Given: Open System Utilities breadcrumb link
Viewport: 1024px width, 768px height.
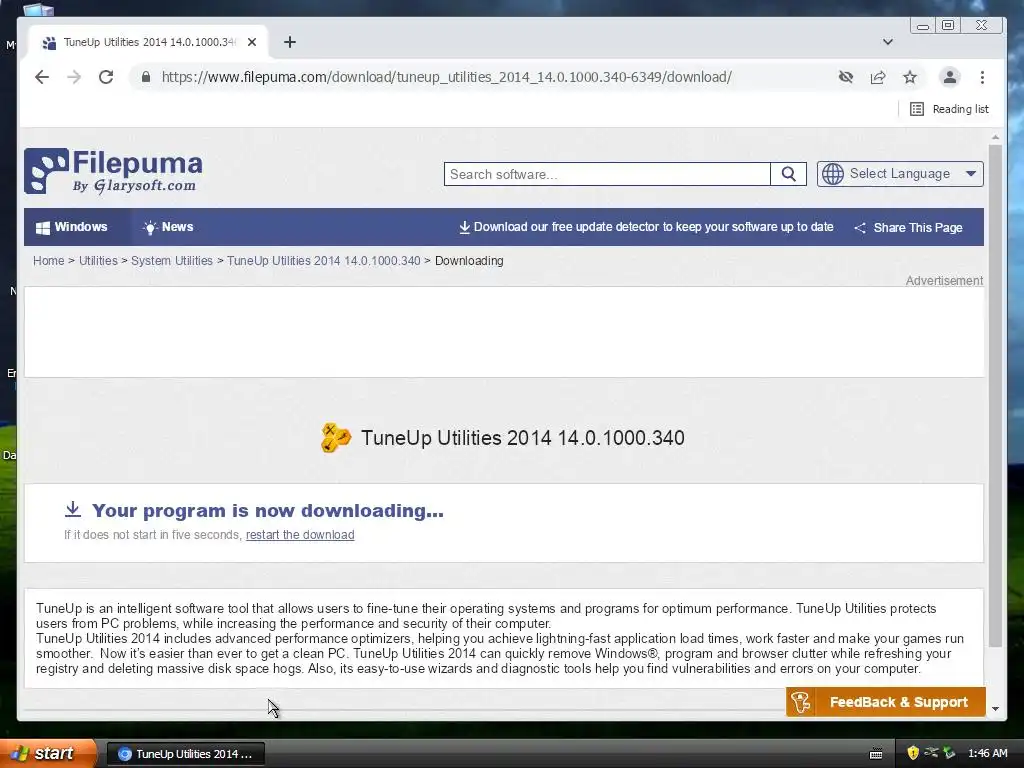Looking at the screenshot, I should pos(172,261).
